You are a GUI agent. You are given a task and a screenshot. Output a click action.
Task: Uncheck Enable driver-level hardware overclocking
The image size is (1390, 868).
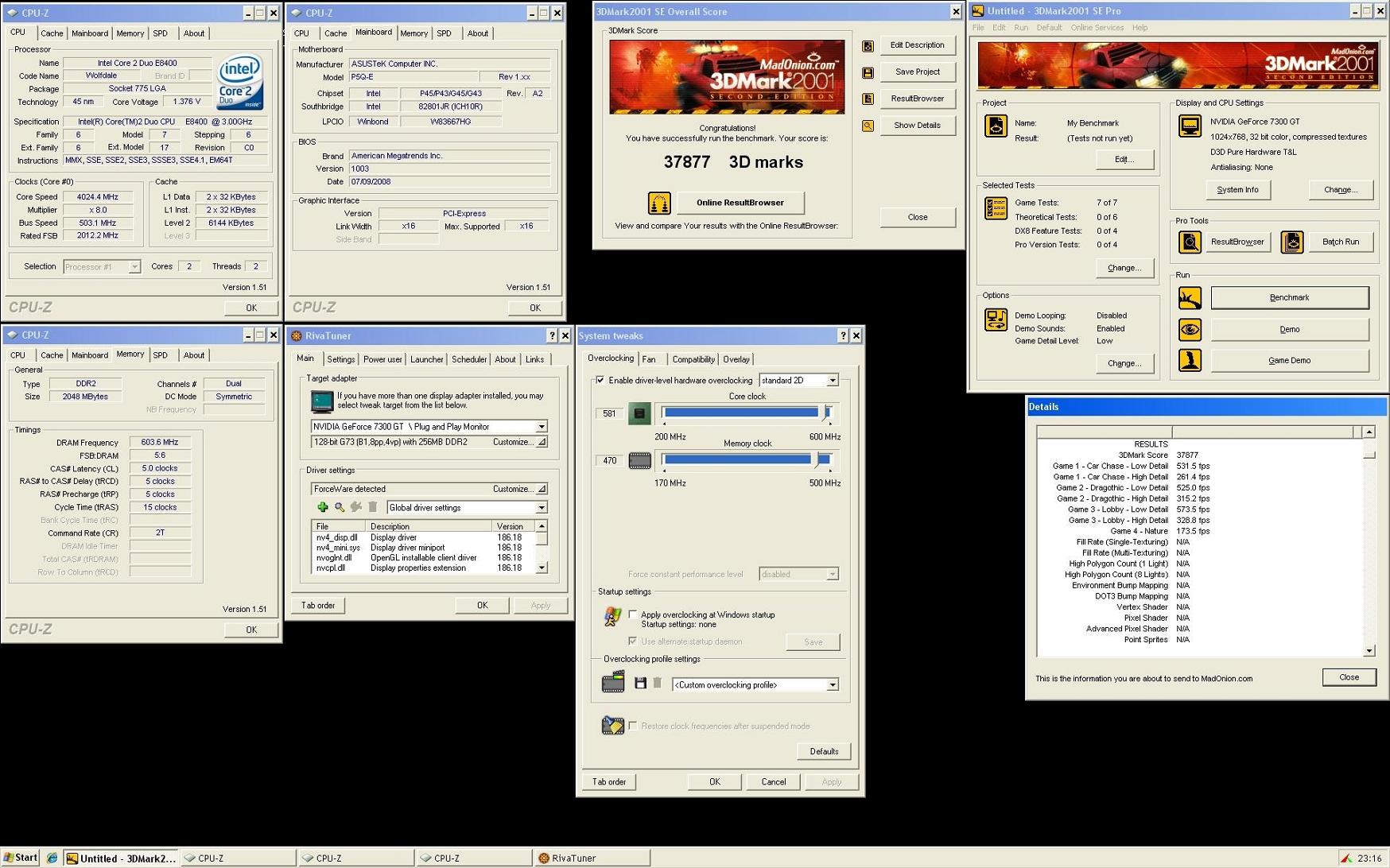tap(600, 380)
